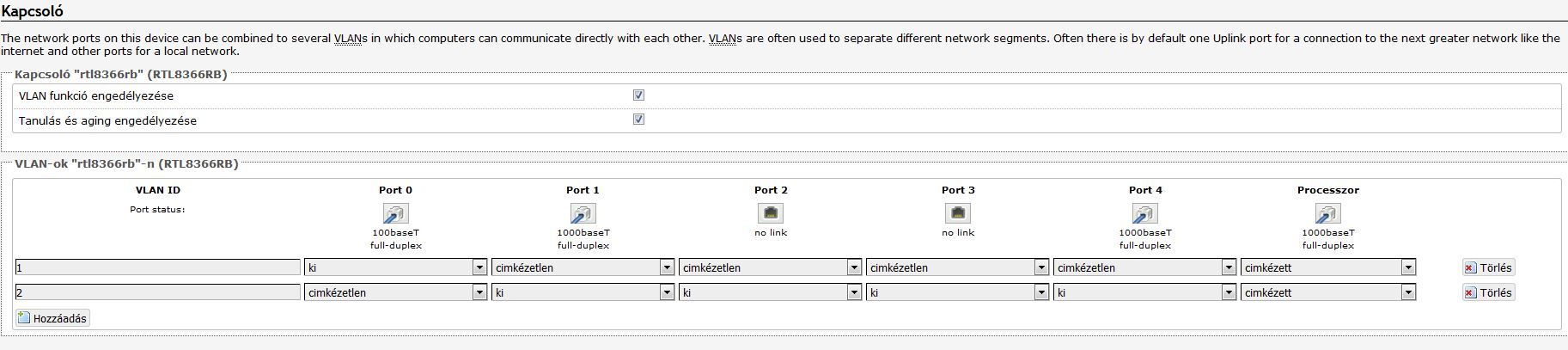Toggle Tanulás és aging engedélyezése checkbox

[638, 120]
